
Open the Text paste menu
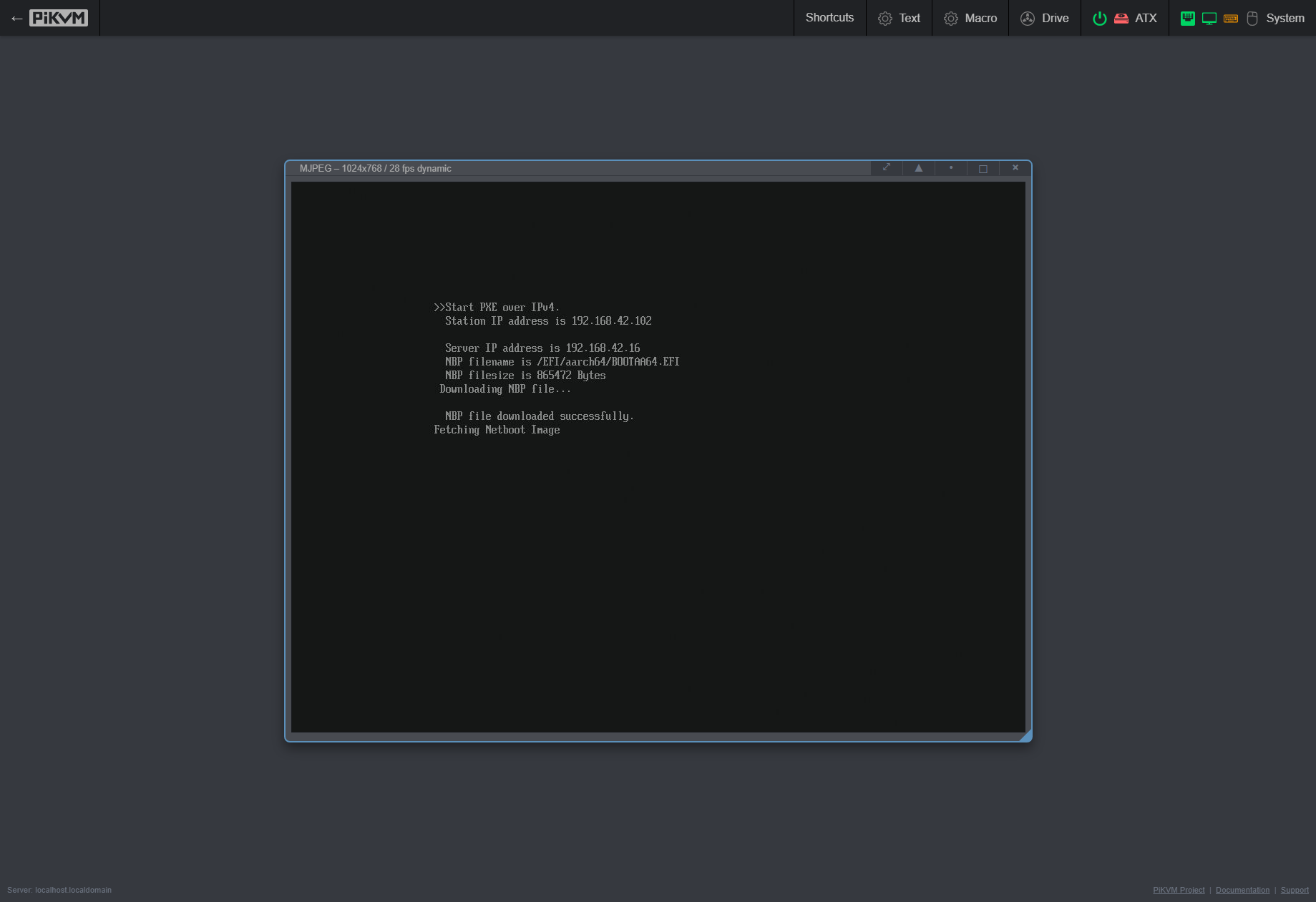[x=900, y=19]
